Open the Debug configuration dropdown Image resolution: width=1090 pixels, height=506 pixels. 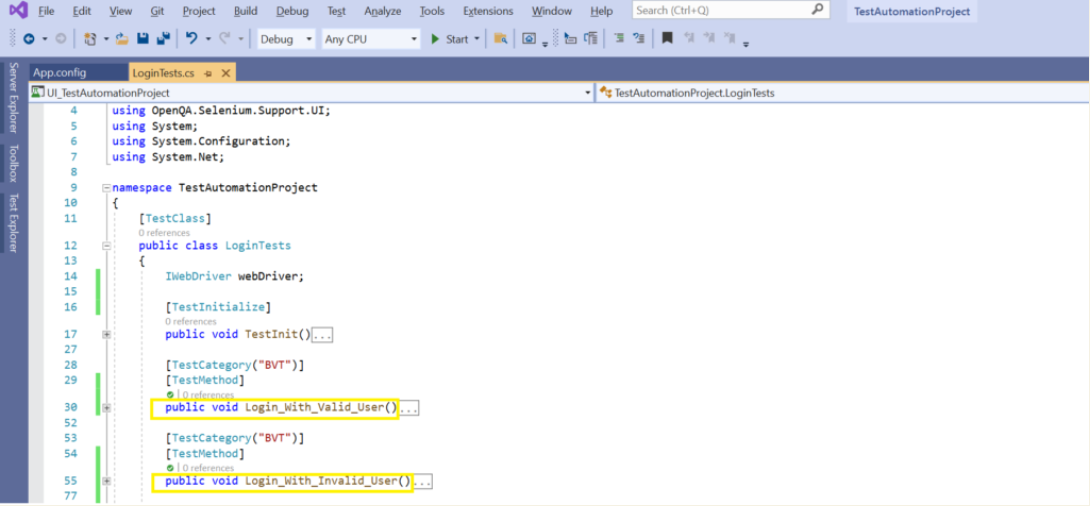coord(286,39)
